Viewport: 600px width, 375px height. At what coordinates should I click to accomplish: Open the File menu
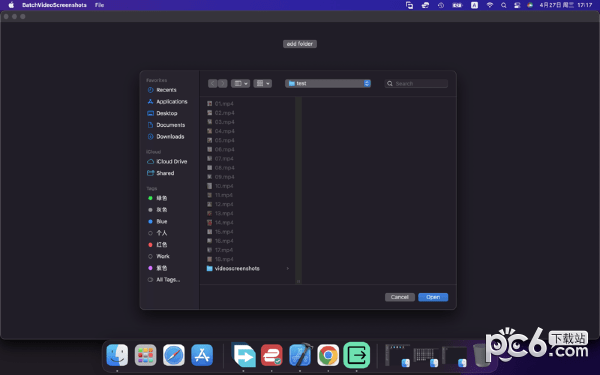click(99, 5)
